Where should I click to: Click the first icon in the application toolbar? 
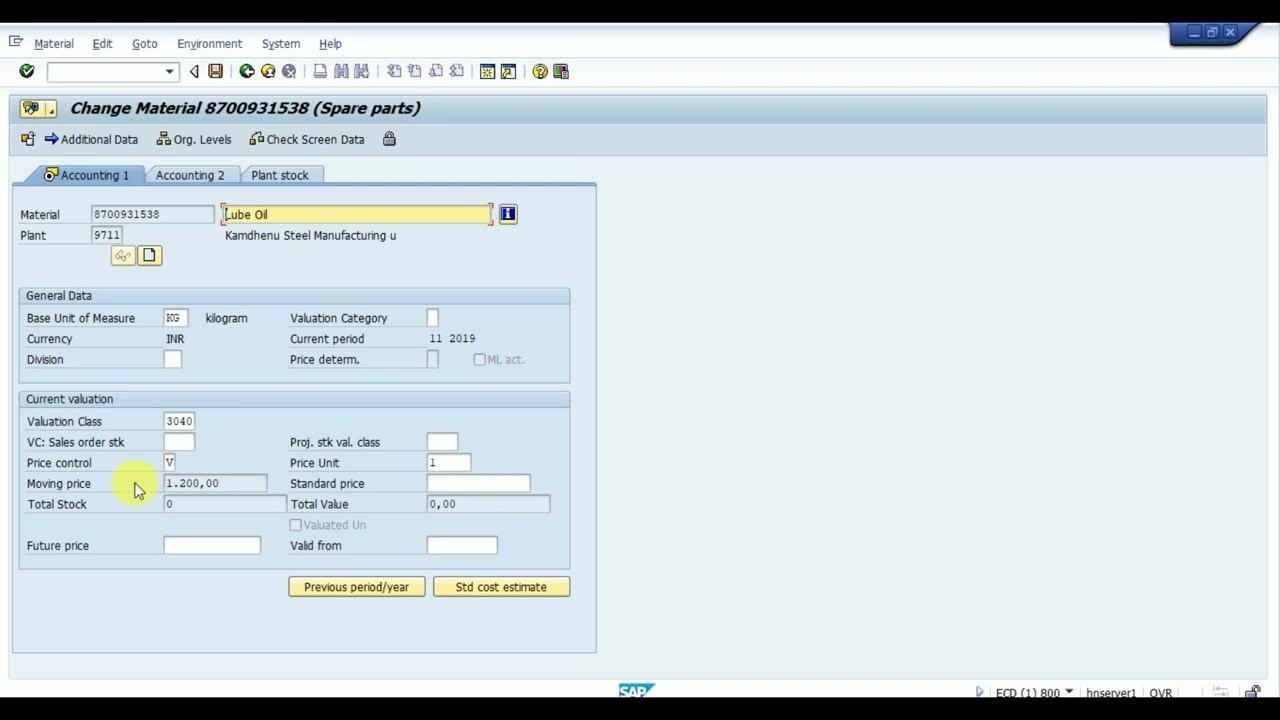(x=27, y=139)
